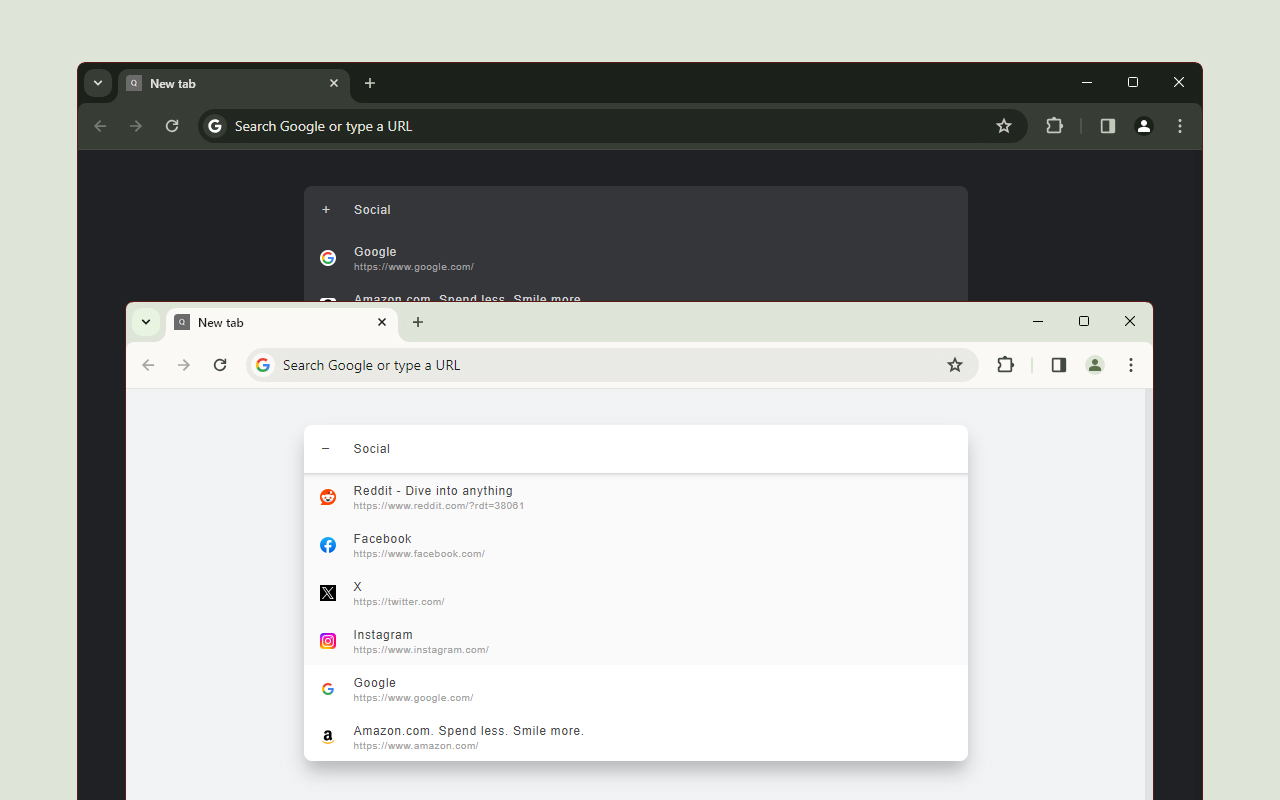Click the star bookmark icon in dark window

click(x=1004, y=126)
